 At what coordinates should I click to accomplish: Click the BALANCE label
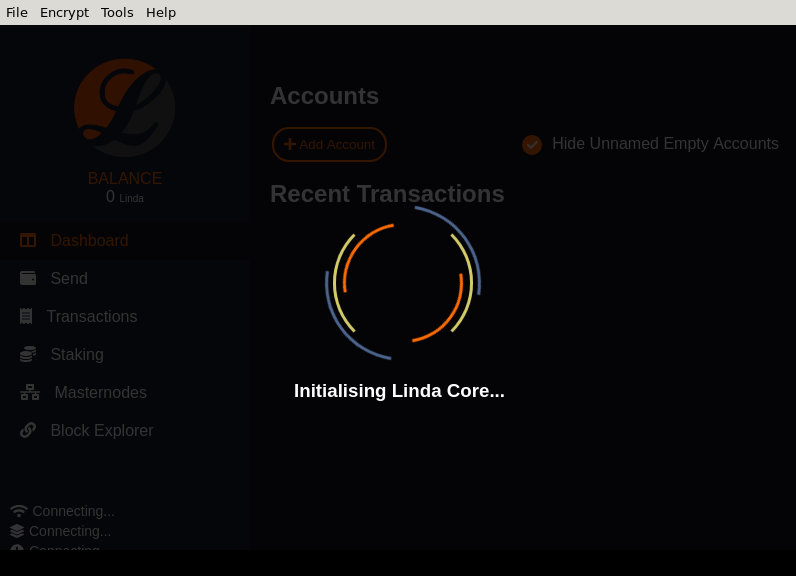pos(125,178)
